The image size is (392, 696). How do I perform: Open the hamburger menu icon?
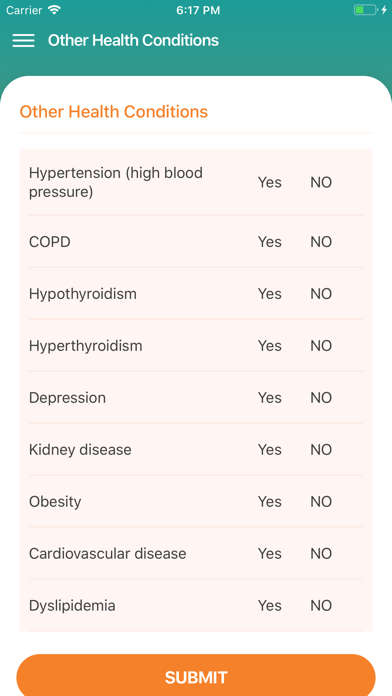(24, 40)
